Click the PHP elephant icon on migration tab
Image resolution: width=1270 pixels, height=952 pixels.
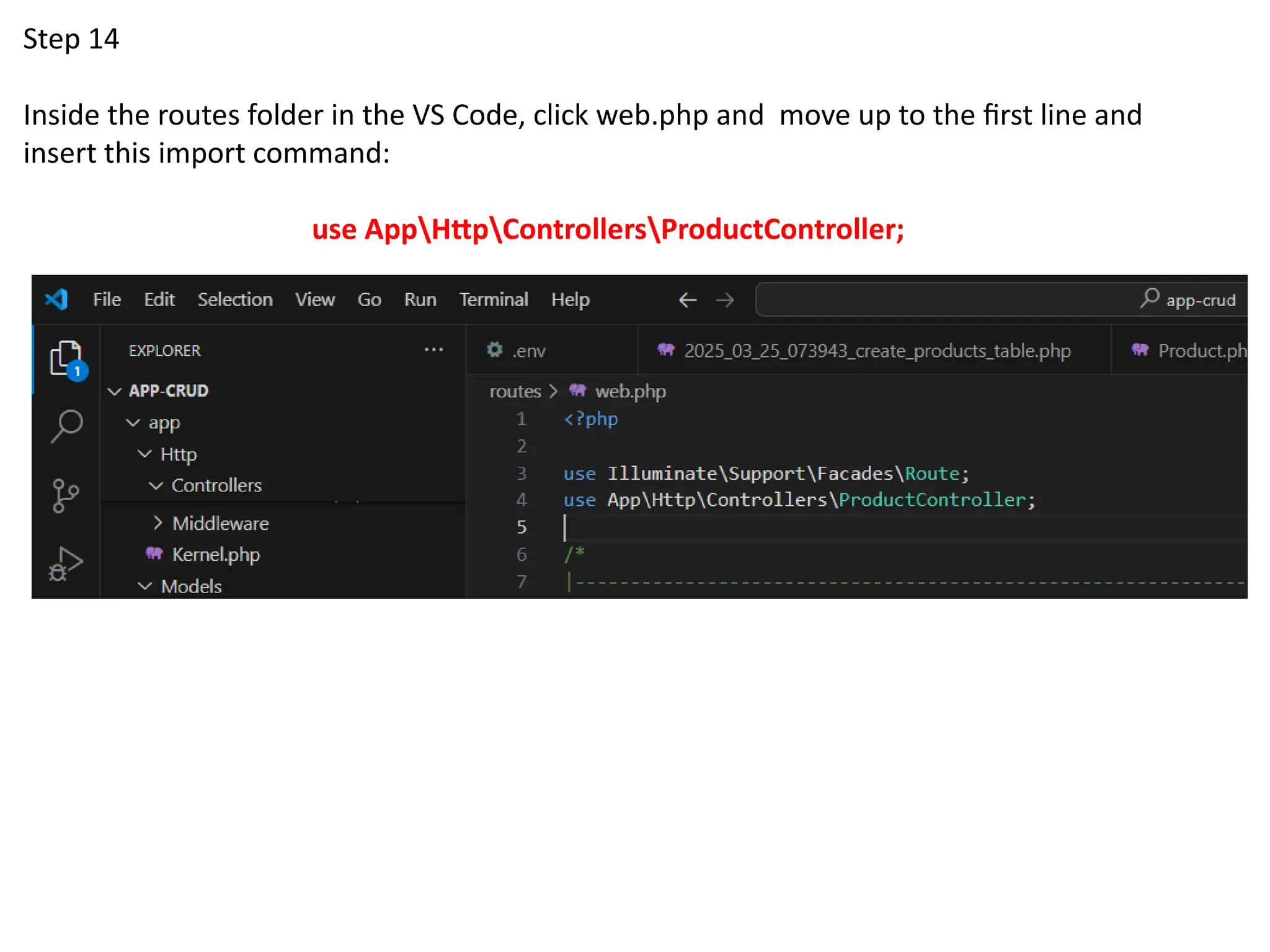click(666, 350)
